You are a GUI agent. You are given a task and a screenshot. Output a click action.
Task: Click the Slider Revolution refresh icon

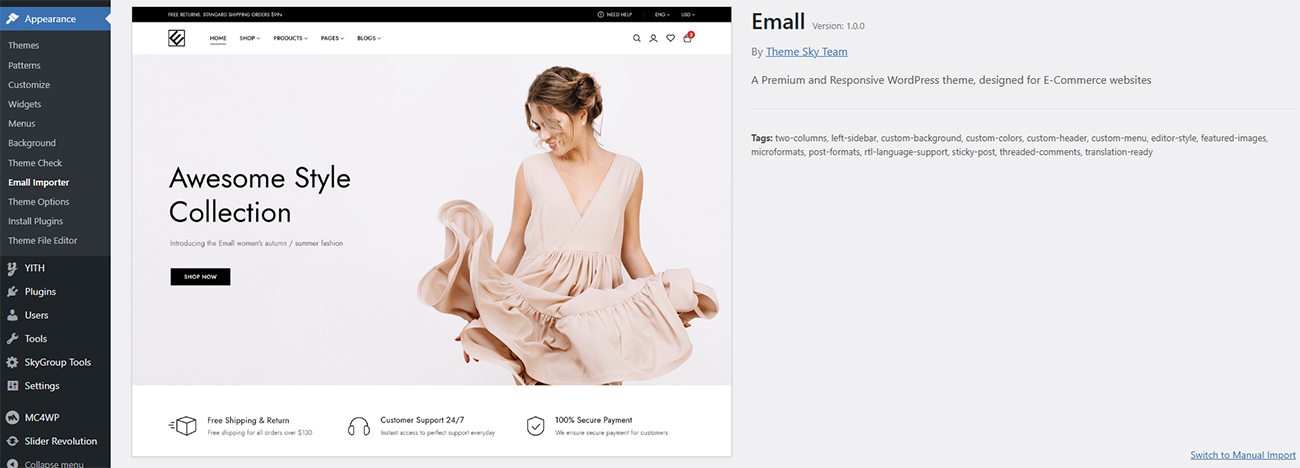click(12, 441)
